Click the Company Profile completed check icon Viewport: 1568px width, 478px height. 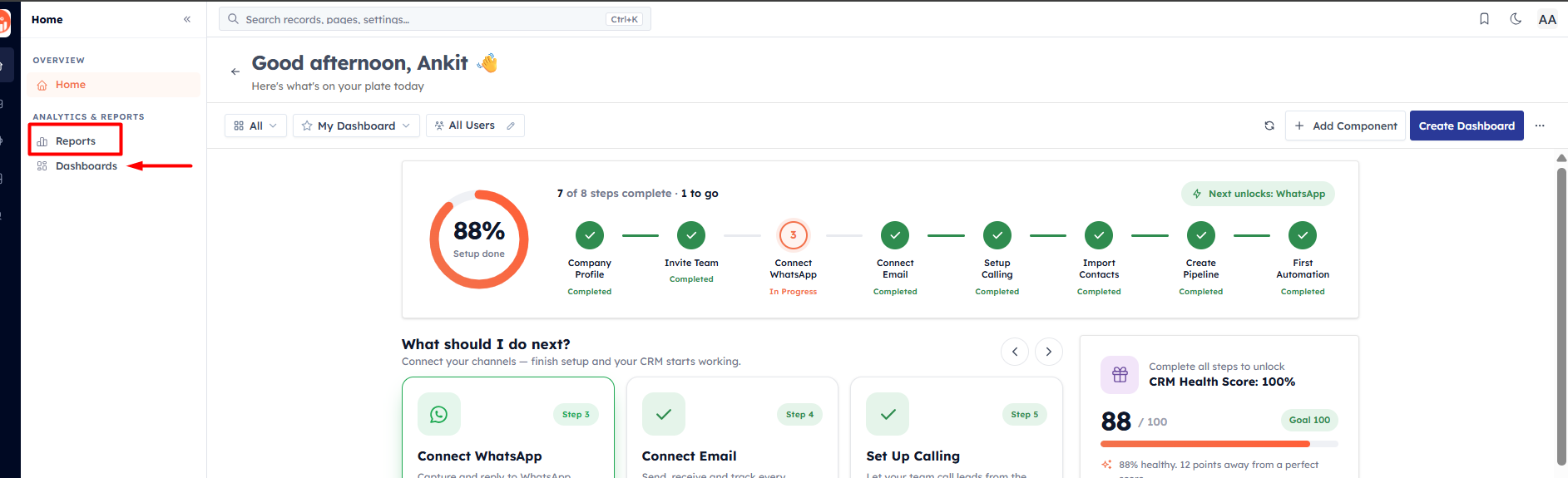coord(590,235)
